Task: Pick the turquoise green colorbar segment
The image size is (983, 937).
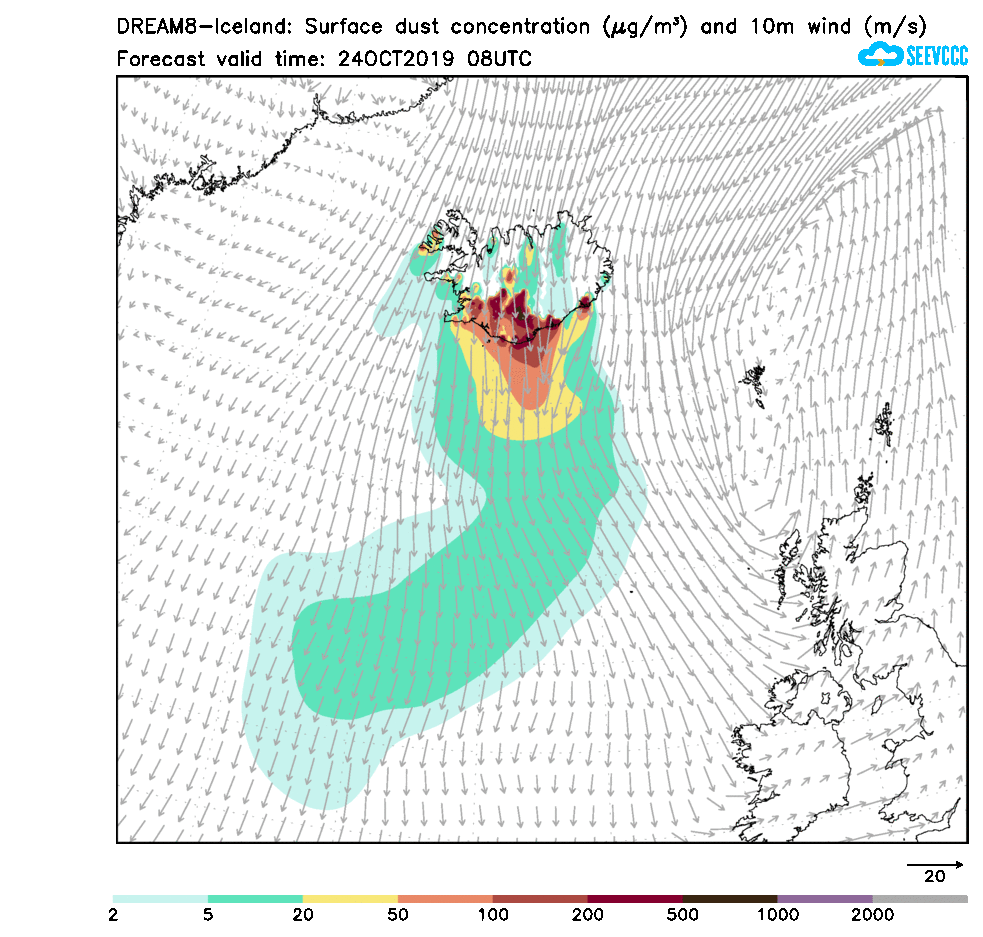Action: pos(255,899)
